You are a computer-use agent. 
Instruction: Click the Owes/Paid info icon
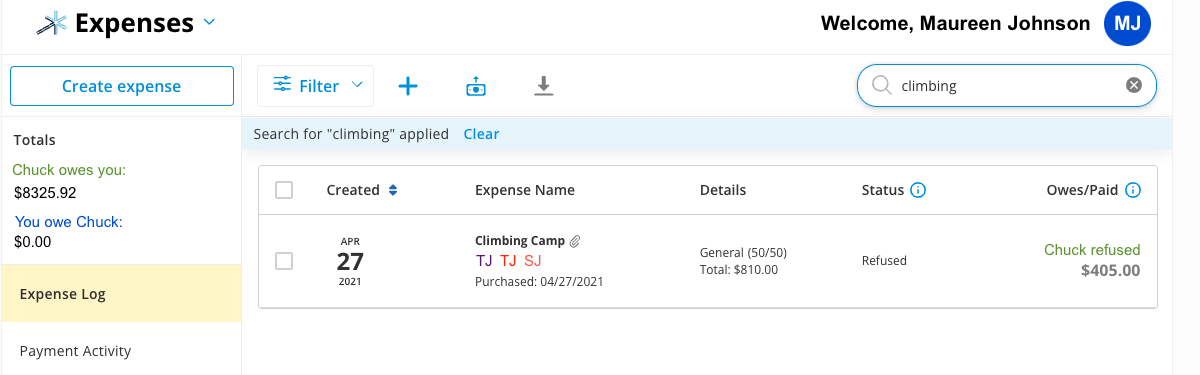coord(1133,190)
